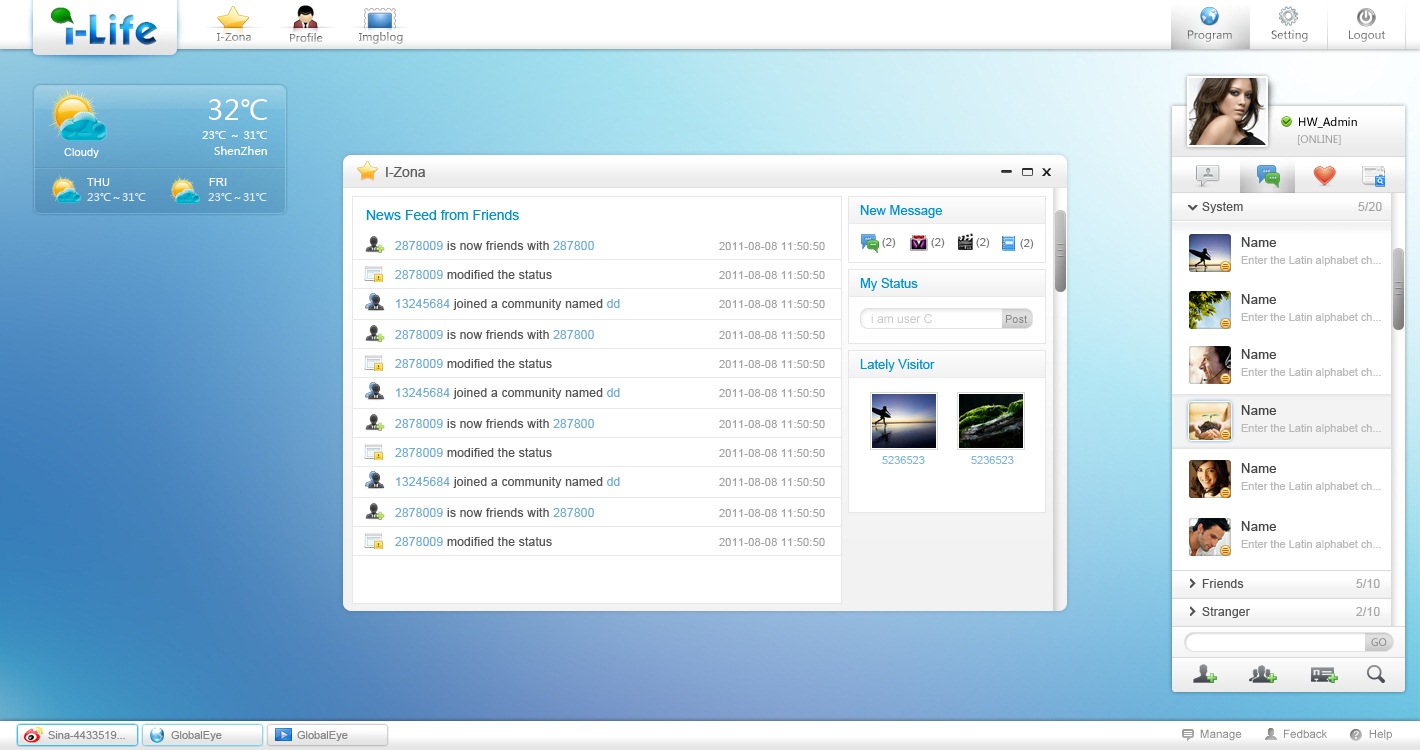Viewport: 1420px width, 750px height.
Task: Click the star icon in I-Zona title bar
Action: pos(367,171)
